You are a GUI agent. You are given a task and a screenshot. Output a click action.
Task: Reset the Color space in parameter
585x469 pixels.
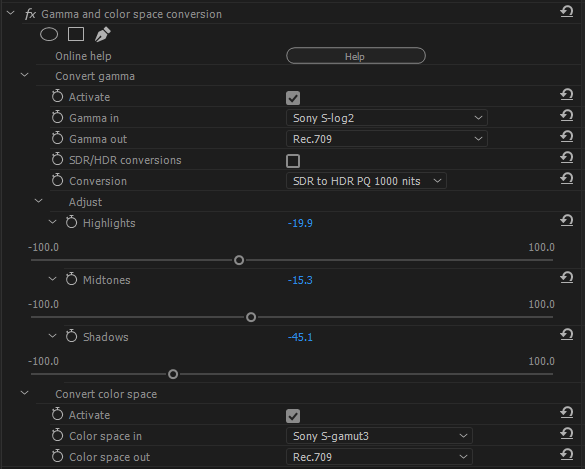[566, 434]
